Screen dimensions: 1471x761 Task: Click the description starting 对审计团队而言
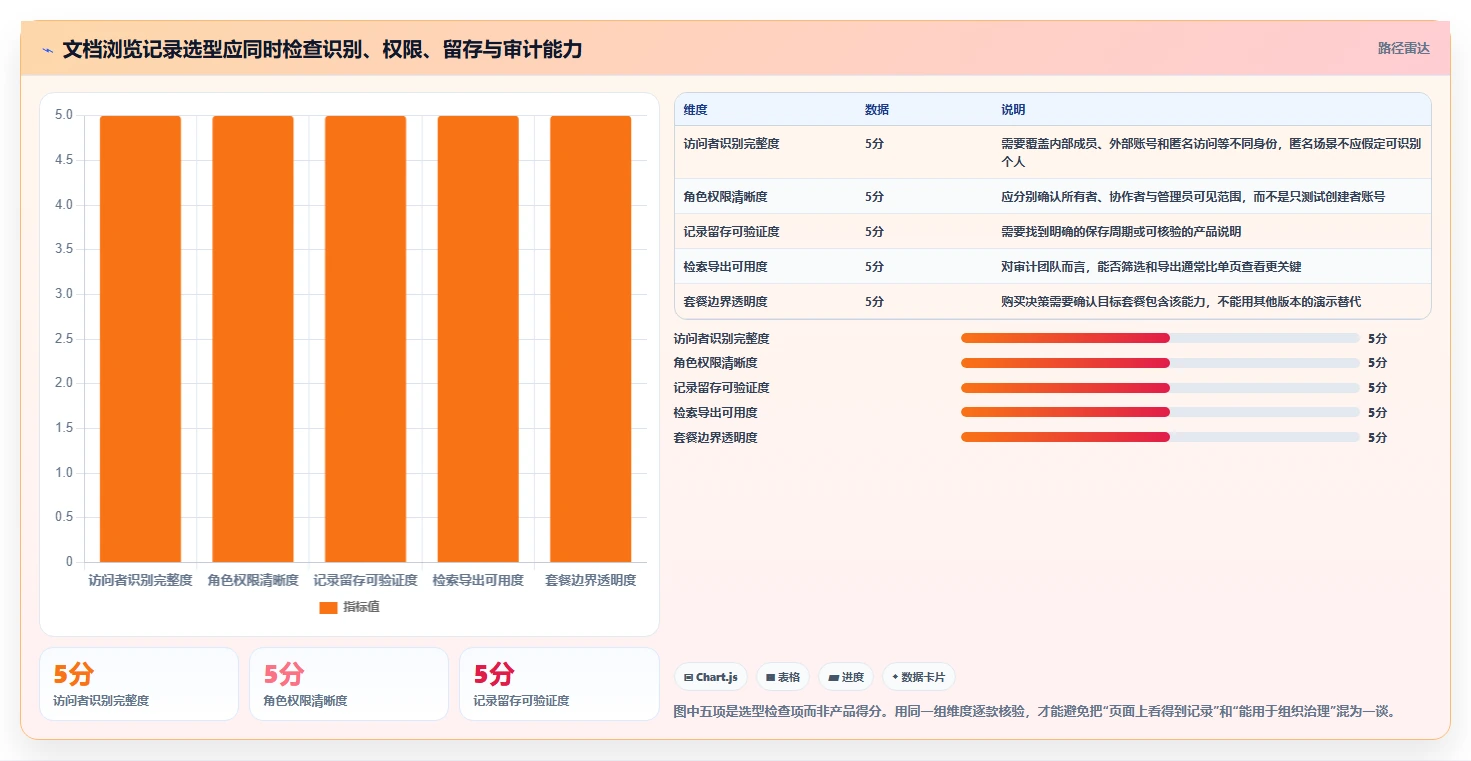(1151, 267)
